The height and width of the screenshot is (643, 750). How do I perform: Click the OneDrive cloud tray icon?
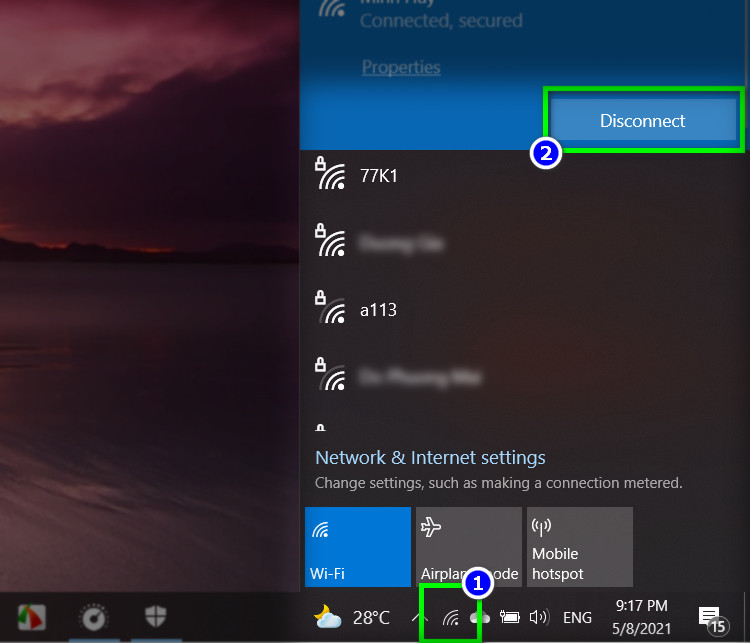pyautogui.click(x=481, y=618)
